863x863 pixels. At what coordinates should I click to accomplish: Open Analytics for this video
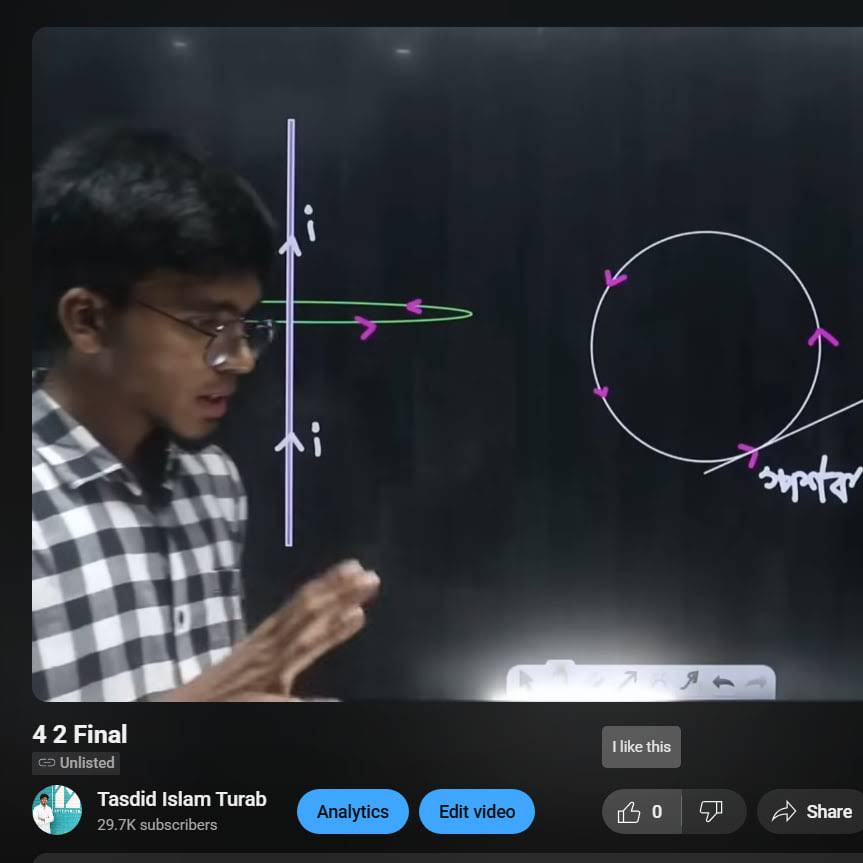[x=353, y=811]
